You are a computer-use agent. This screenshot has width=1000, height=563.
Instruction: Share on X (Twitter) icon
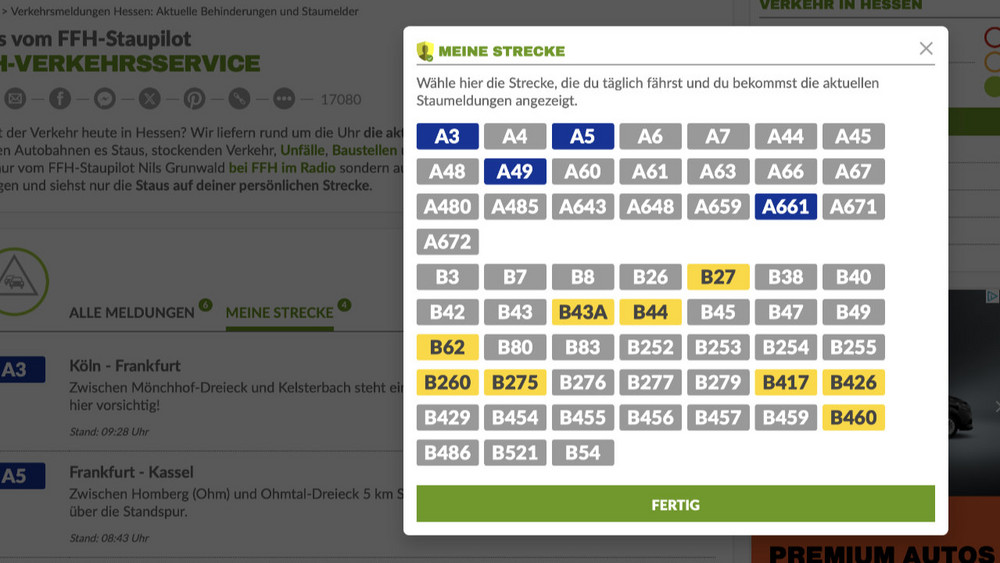click(149, 98)
